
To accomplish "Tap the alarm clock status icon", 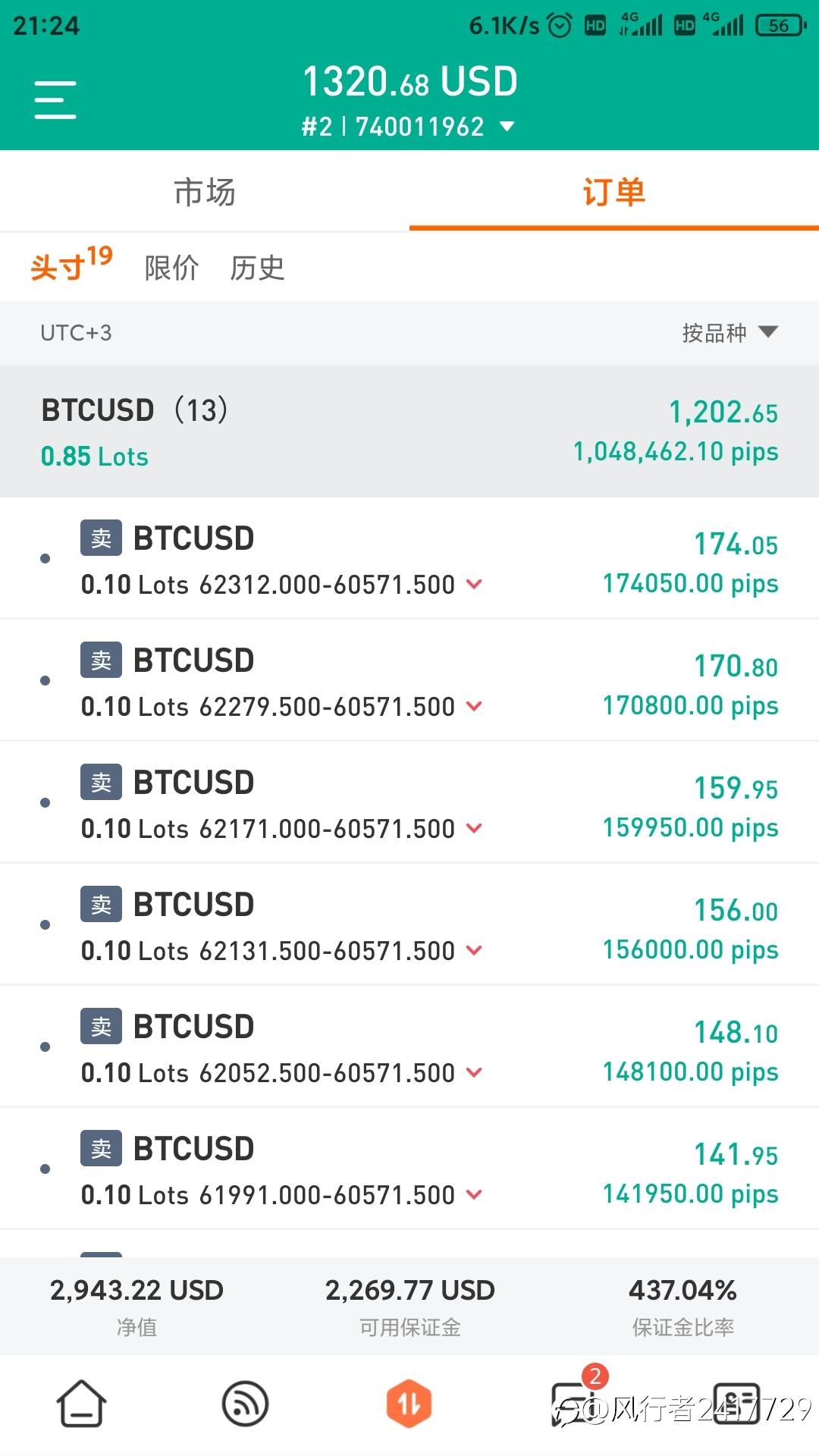I will pyautogui.click(x=560, y=26).
